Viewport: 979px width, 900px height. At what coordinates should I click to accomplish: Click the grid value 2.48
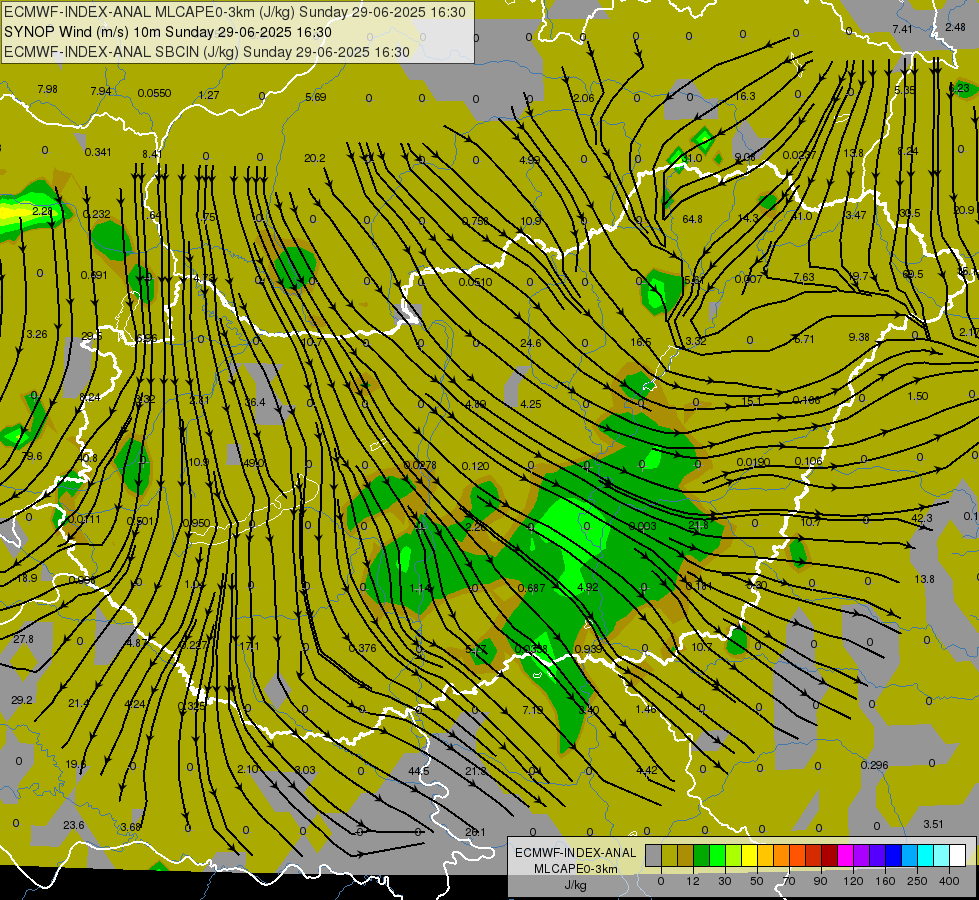click(x=955, y=27)
